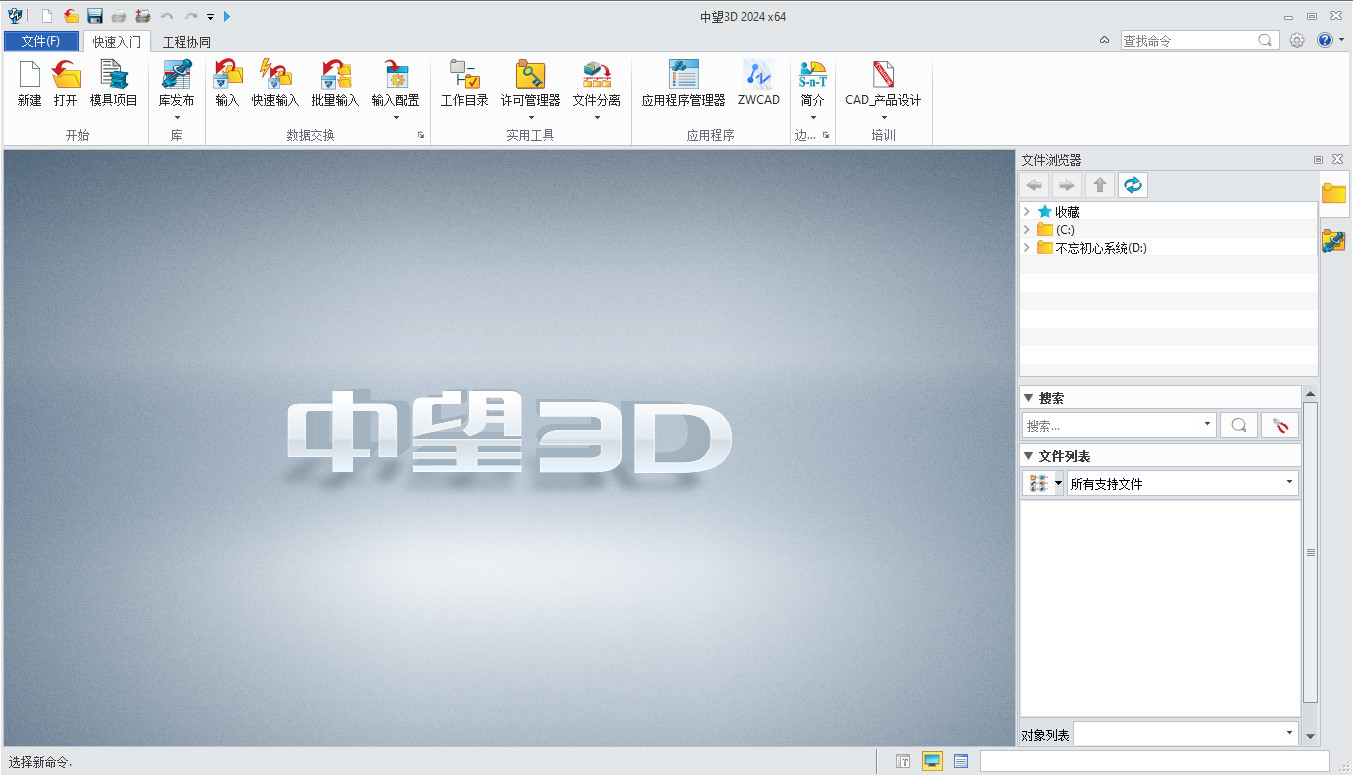Screen dimensions: 1353x775
Task: Click the 查找命令 command search field
Action: click(x=1188, y=41)
